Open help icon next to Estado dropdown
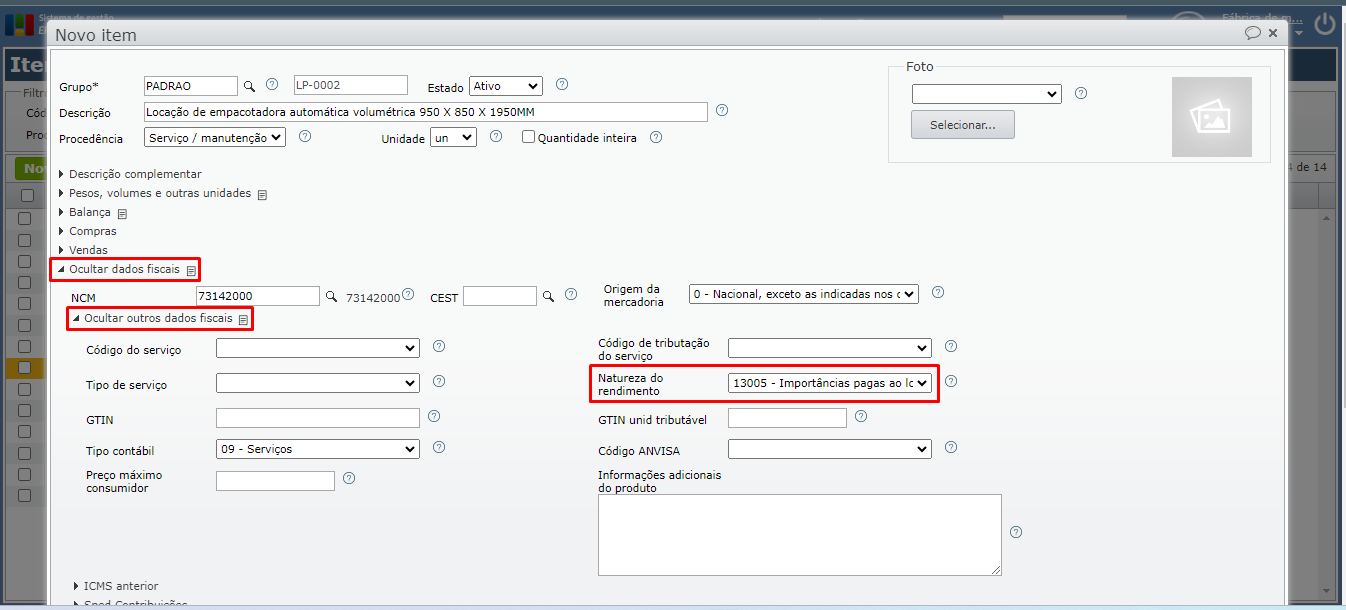The image size is (1346, 610). pos(562,85)
